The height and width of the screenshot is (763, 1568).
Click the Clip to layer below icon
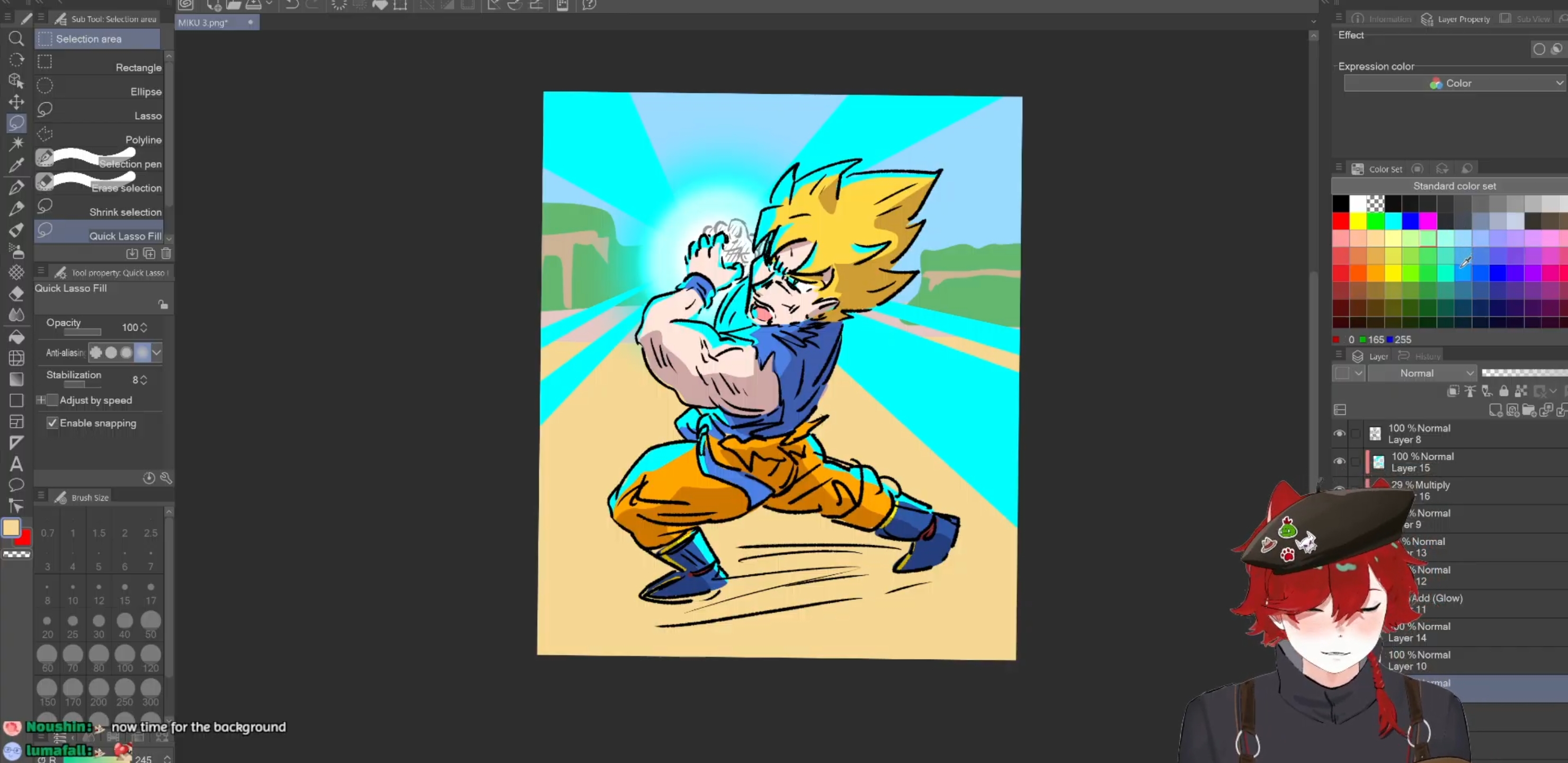pyautogui.click(x=1453, y=391)
